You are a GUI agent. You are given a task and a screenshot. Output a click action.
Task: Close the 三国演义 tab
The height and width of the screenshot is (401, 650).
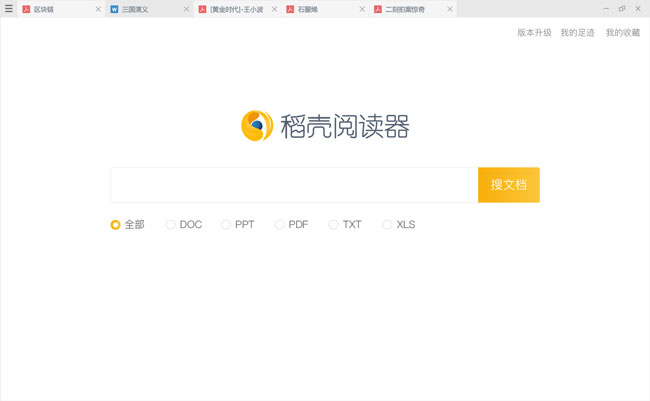click(x=186, y=9)
